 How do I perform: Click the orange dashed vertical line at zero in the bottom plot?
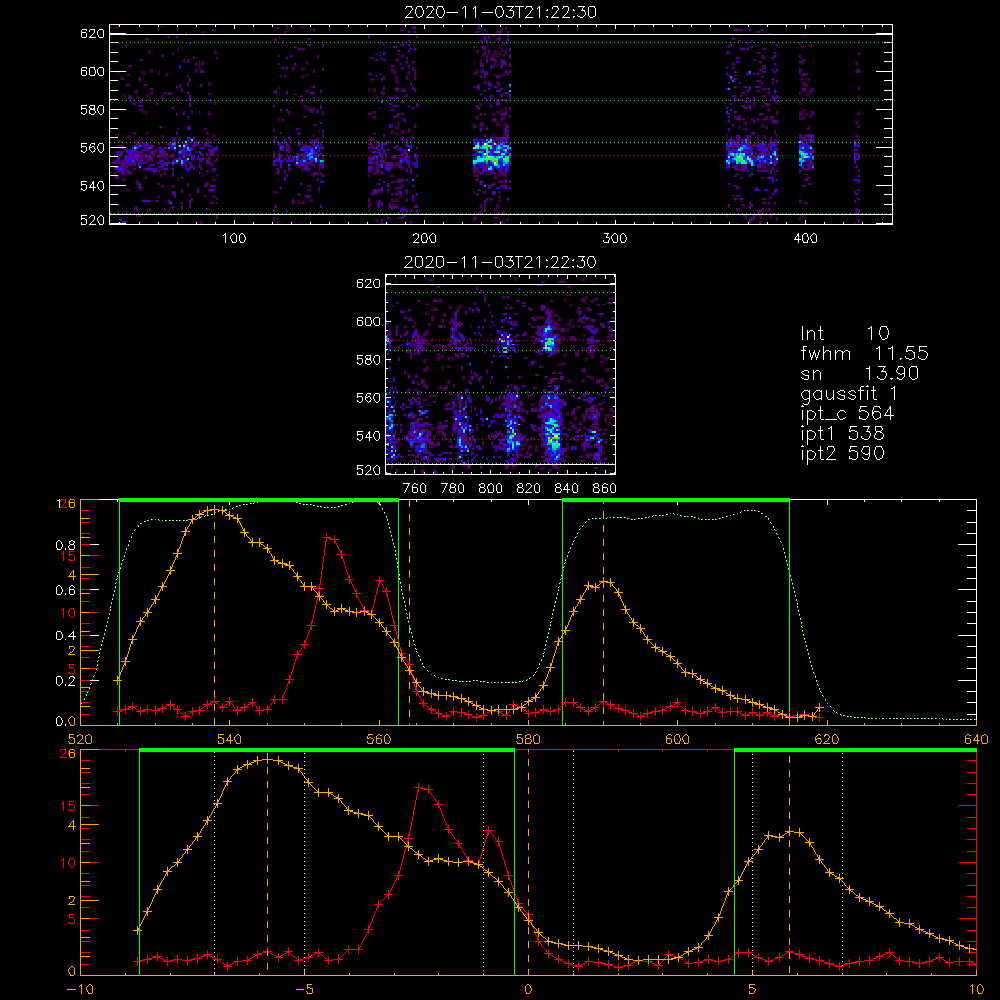click(528, 863)
